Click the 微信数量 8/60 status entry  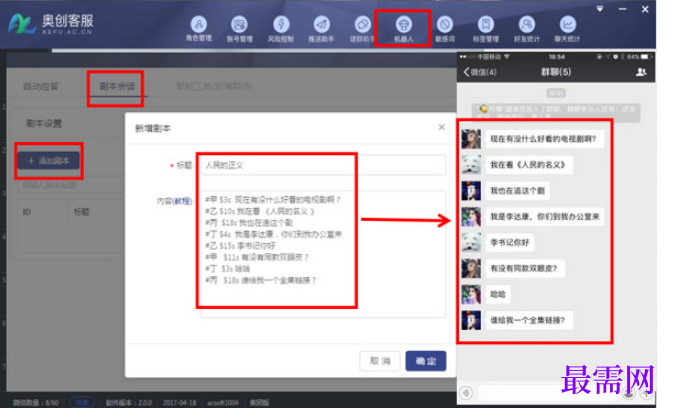[36, 402]
